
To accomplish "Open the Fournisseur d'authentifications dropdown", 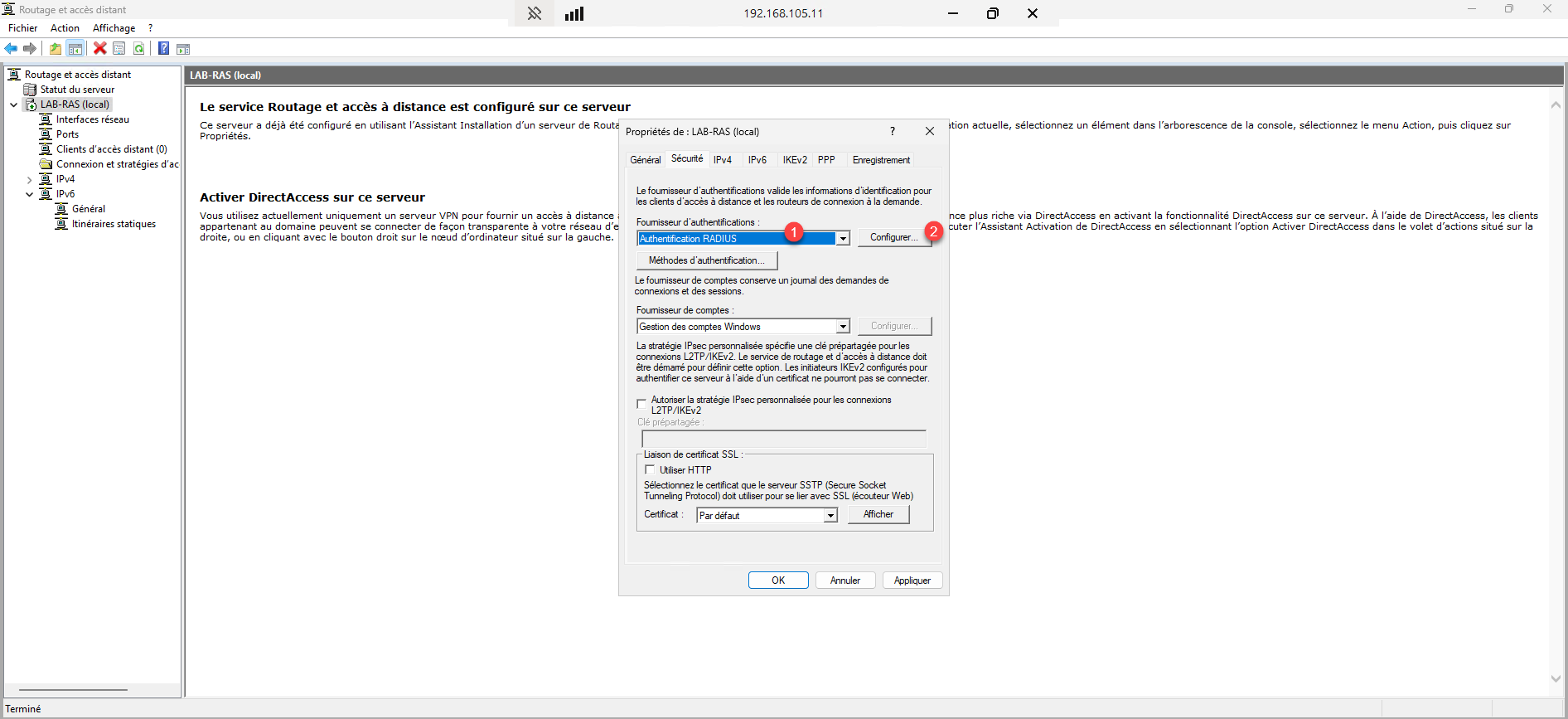I will click(x=843, y=239).
